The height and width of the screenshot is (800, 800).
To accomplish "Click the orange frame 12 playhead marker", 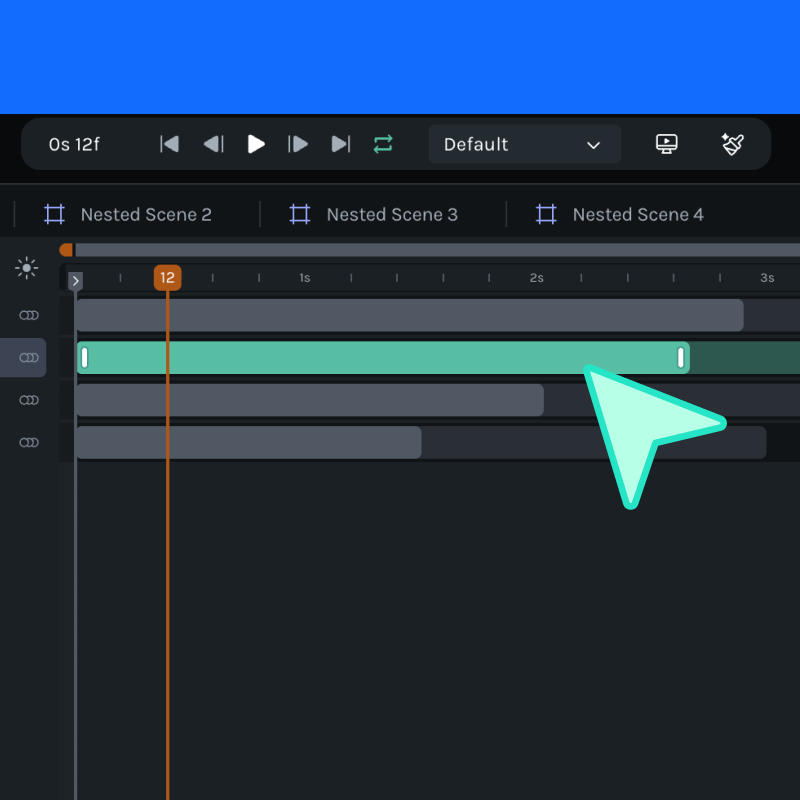I will click(x=167, y=278).
